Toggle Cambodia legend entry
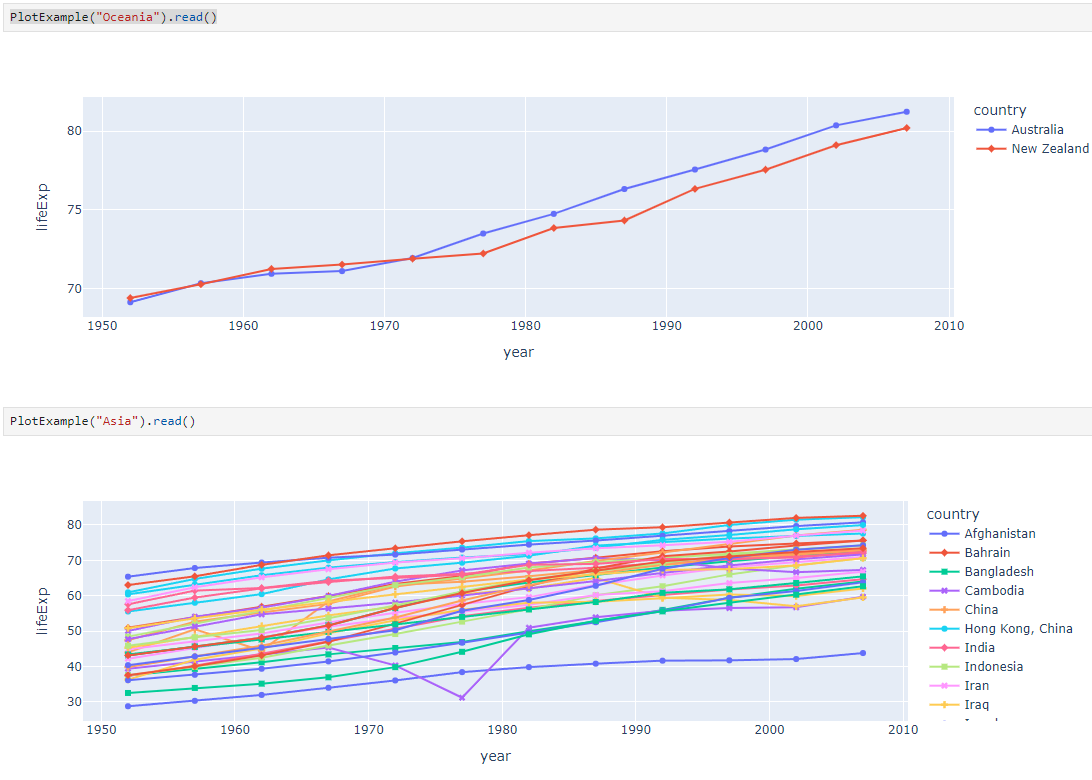1092x780 pixels. click(x=977, y=591)
